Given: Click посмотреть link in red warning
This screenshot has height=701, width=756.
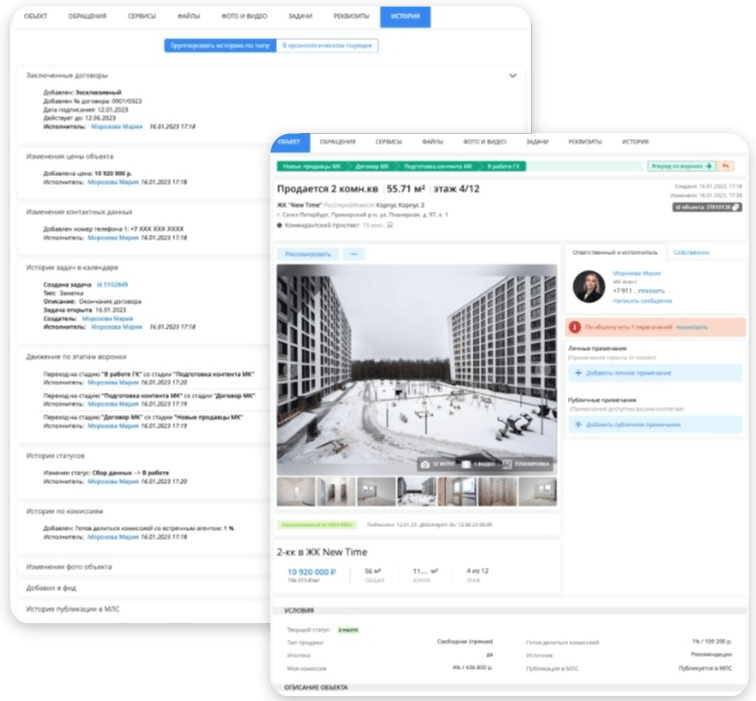Looking at the screenshot, I should pos(691,327).
